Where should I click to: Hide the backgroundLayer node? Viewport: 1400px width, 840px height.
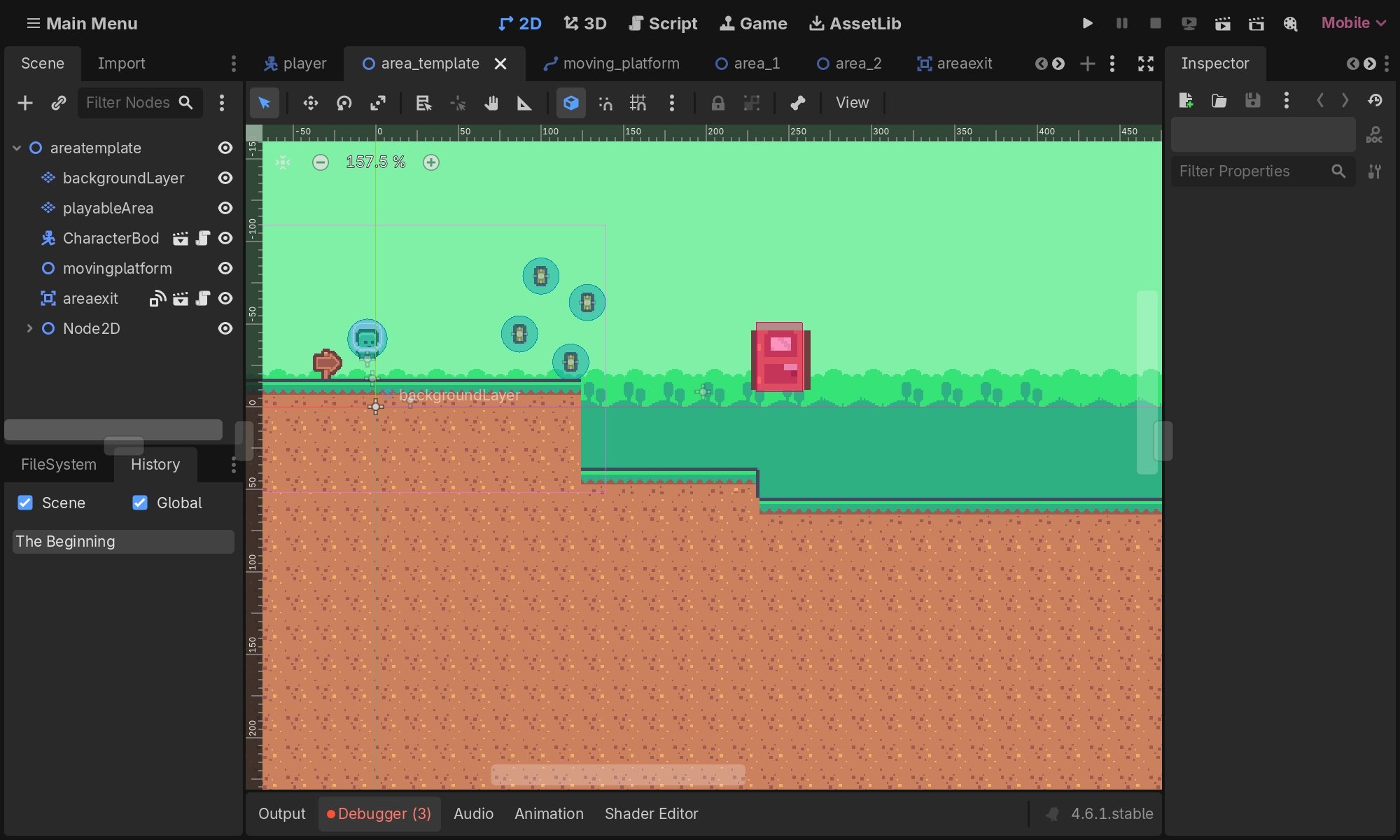(x=225, y=178)
